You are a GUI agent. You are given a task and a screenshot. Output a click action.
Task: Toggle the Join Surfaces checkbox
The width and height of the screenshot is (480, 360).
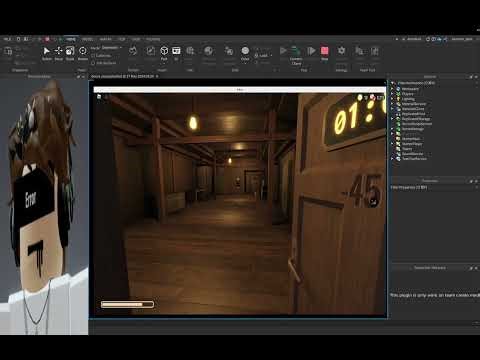coord(93,63)
